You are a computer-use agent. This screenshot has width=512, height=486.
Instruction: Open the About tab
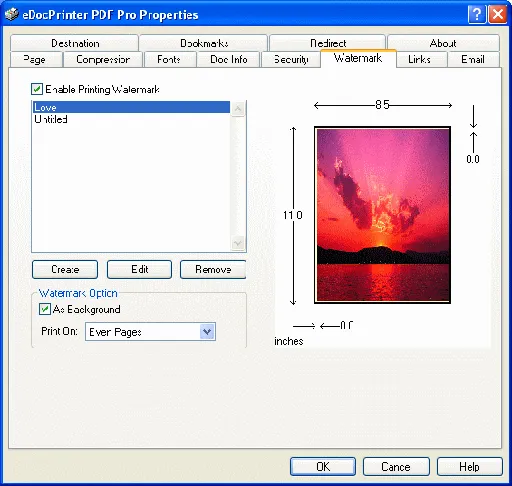[x=443, y=43]
